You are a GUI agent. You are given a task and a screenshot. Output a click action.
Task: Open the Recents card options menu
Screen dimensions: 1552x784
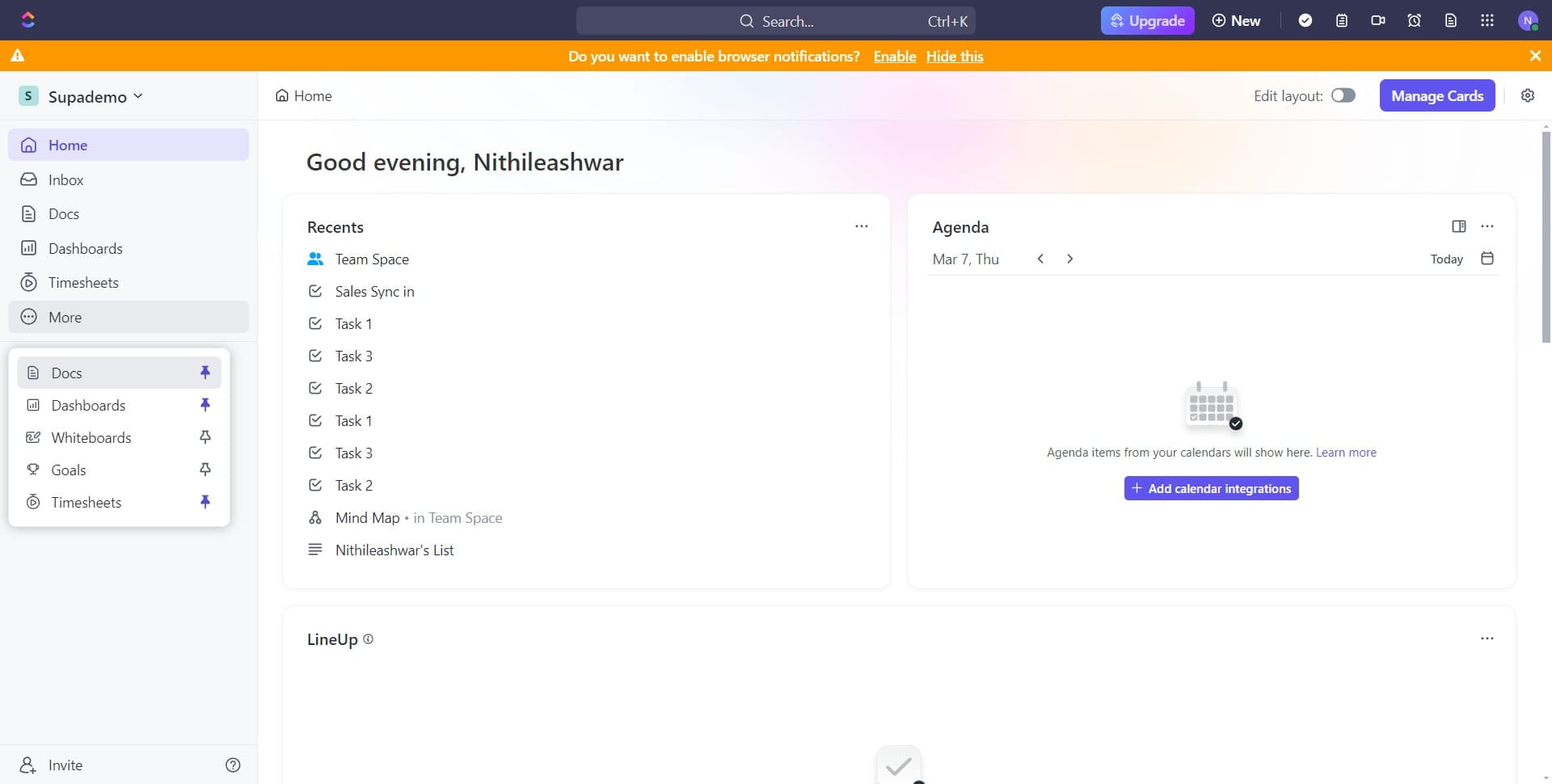coord(861,227)
